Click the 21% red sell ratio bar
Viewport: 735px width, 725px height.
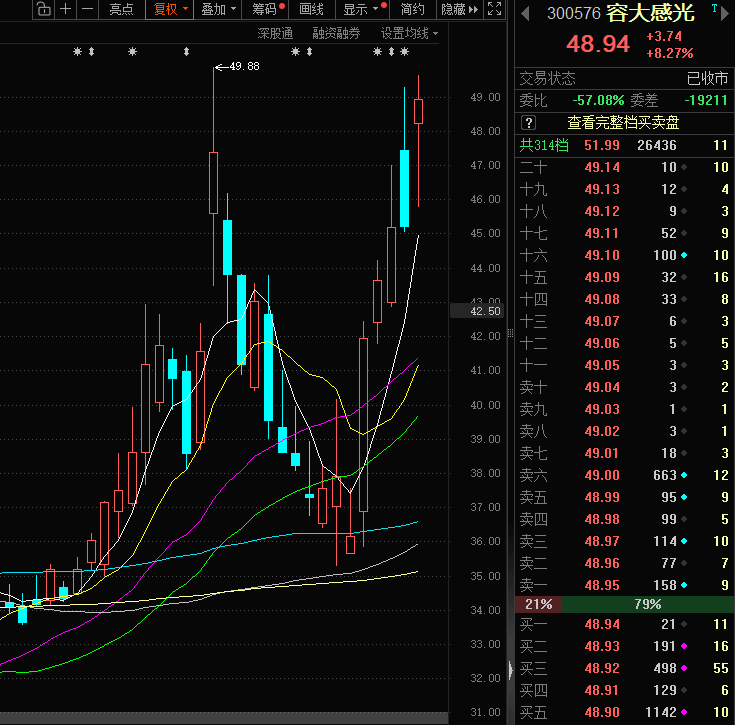tap(538, 604)
